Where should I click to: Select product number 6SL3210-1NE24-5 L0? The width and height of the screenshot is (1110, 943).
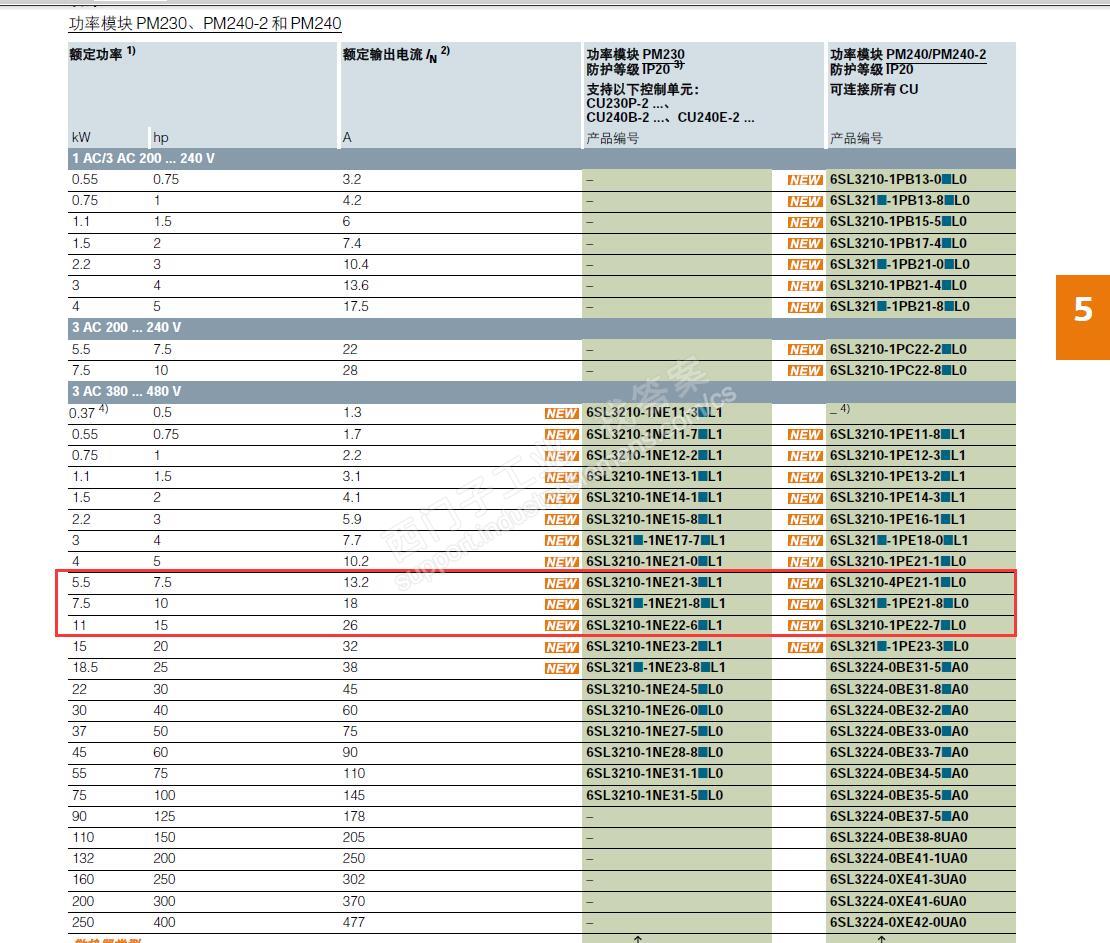tap(655, 689)
